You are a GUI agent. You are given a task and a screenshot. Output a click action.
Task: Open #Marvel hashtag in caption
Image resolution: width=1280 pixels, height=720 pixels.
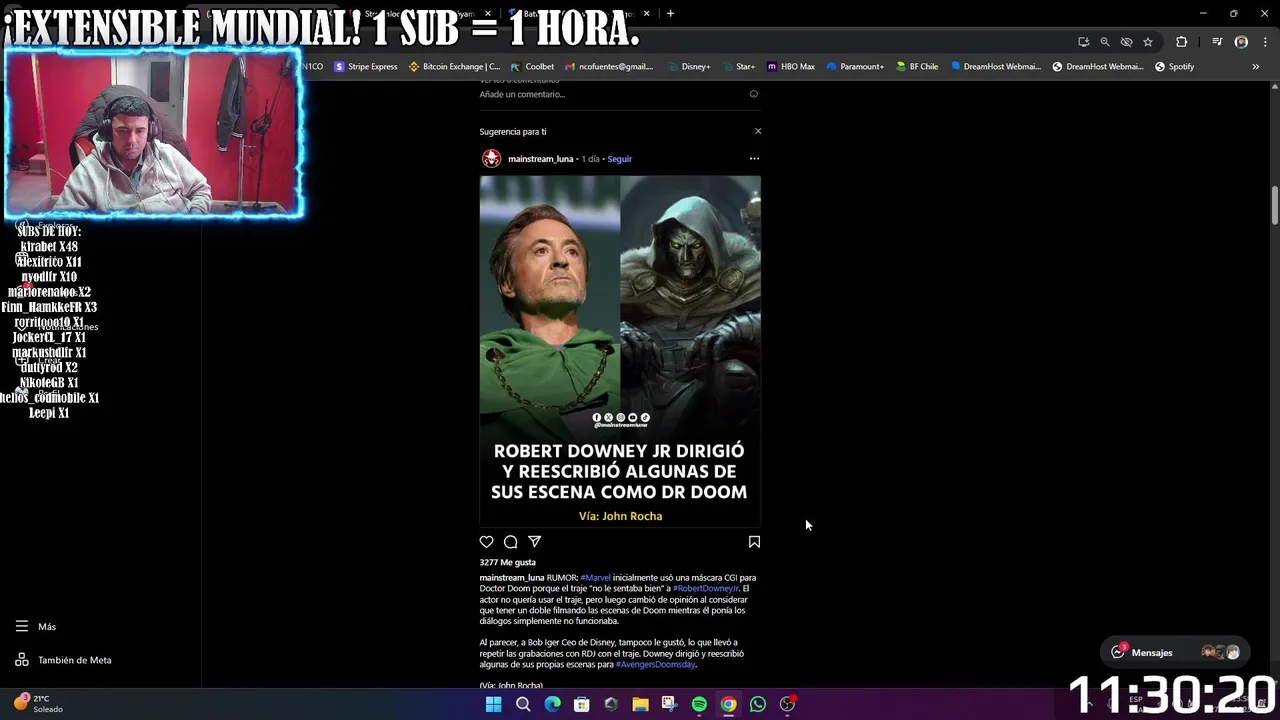[x=595, y=578]
